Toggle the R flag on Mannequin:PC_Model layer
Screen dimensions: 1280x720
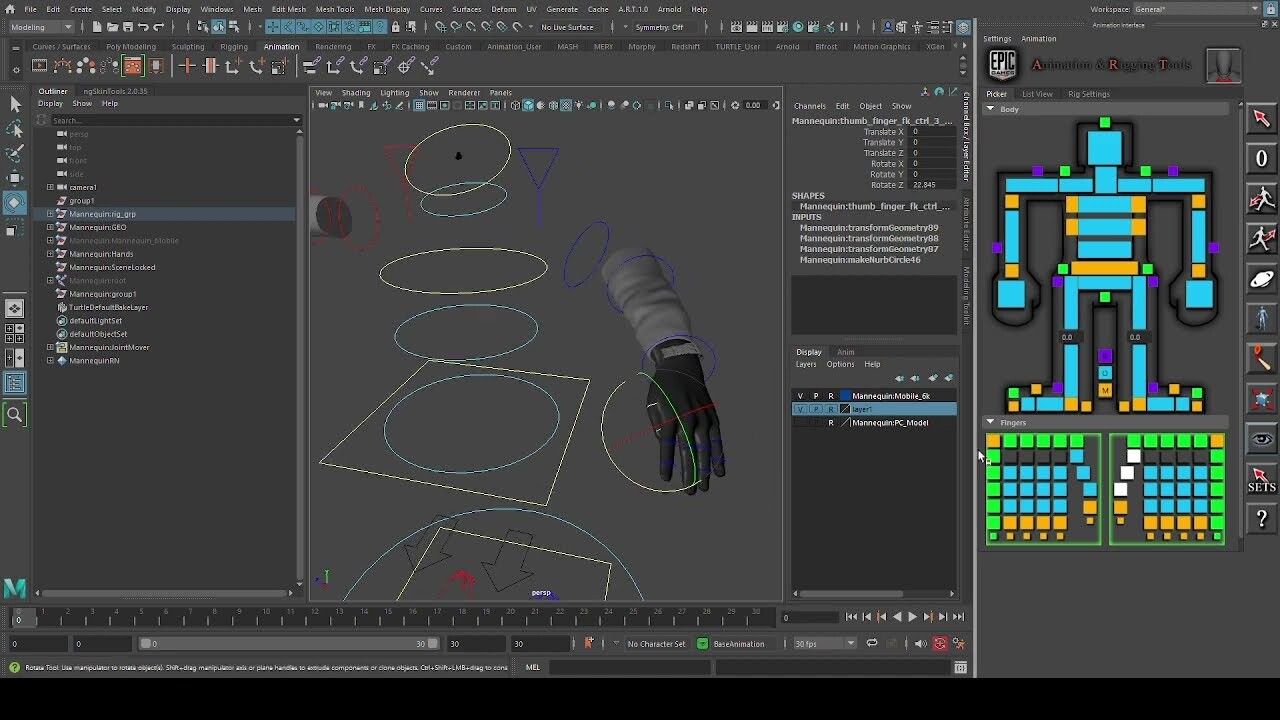[x=830, y=422]
